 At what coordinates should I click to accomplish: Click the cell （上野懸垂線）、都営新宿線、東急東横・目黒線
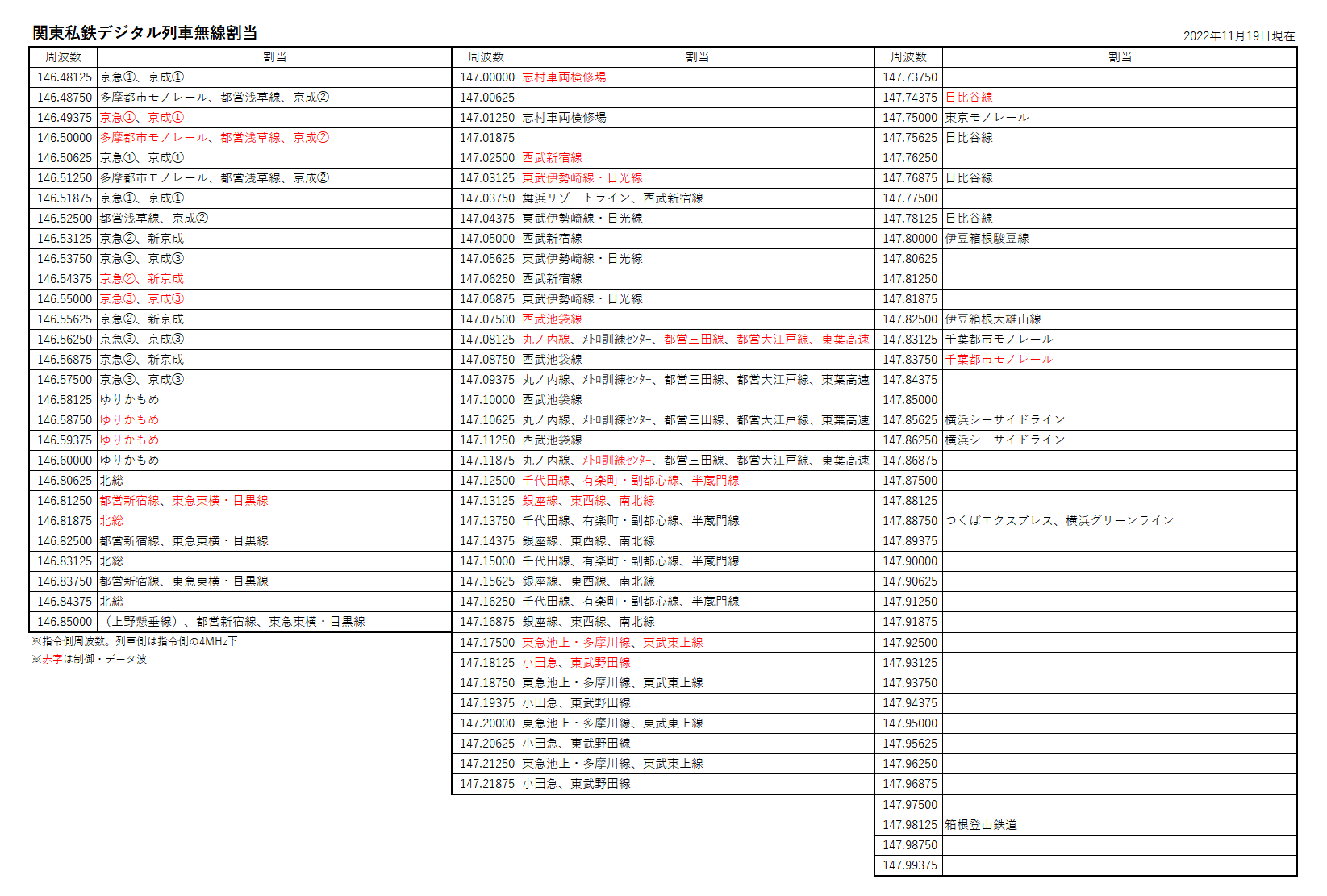(274, 622)
